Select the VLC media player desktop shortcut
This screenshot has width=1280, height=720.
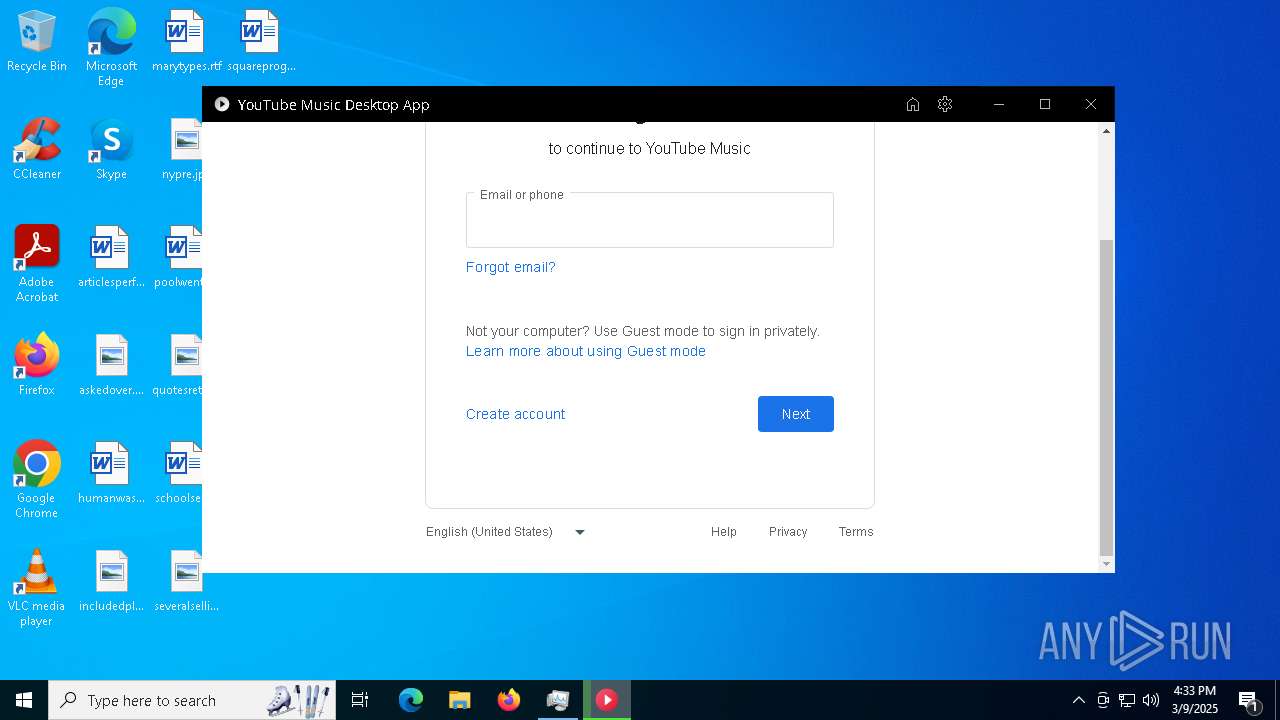click(37, 588)
